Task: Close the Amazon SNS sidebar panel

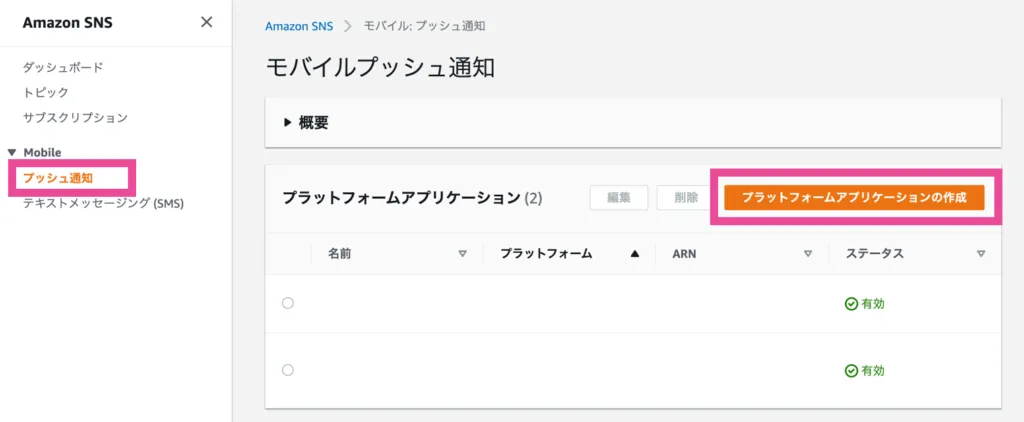Action: point(206,22)
